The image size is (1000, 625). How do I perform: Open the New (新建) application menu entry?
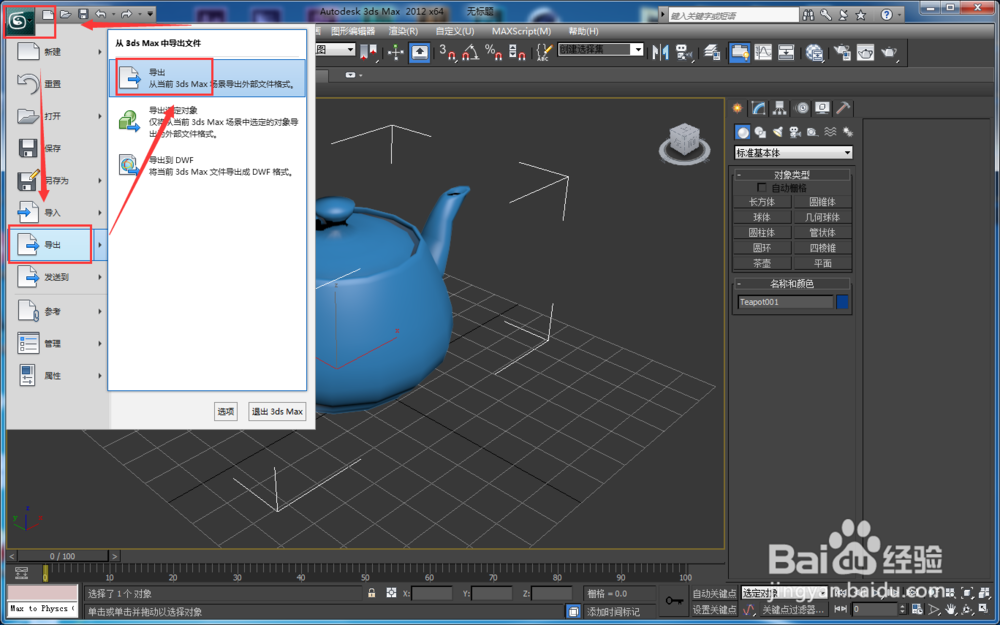[x=57, y=52]
